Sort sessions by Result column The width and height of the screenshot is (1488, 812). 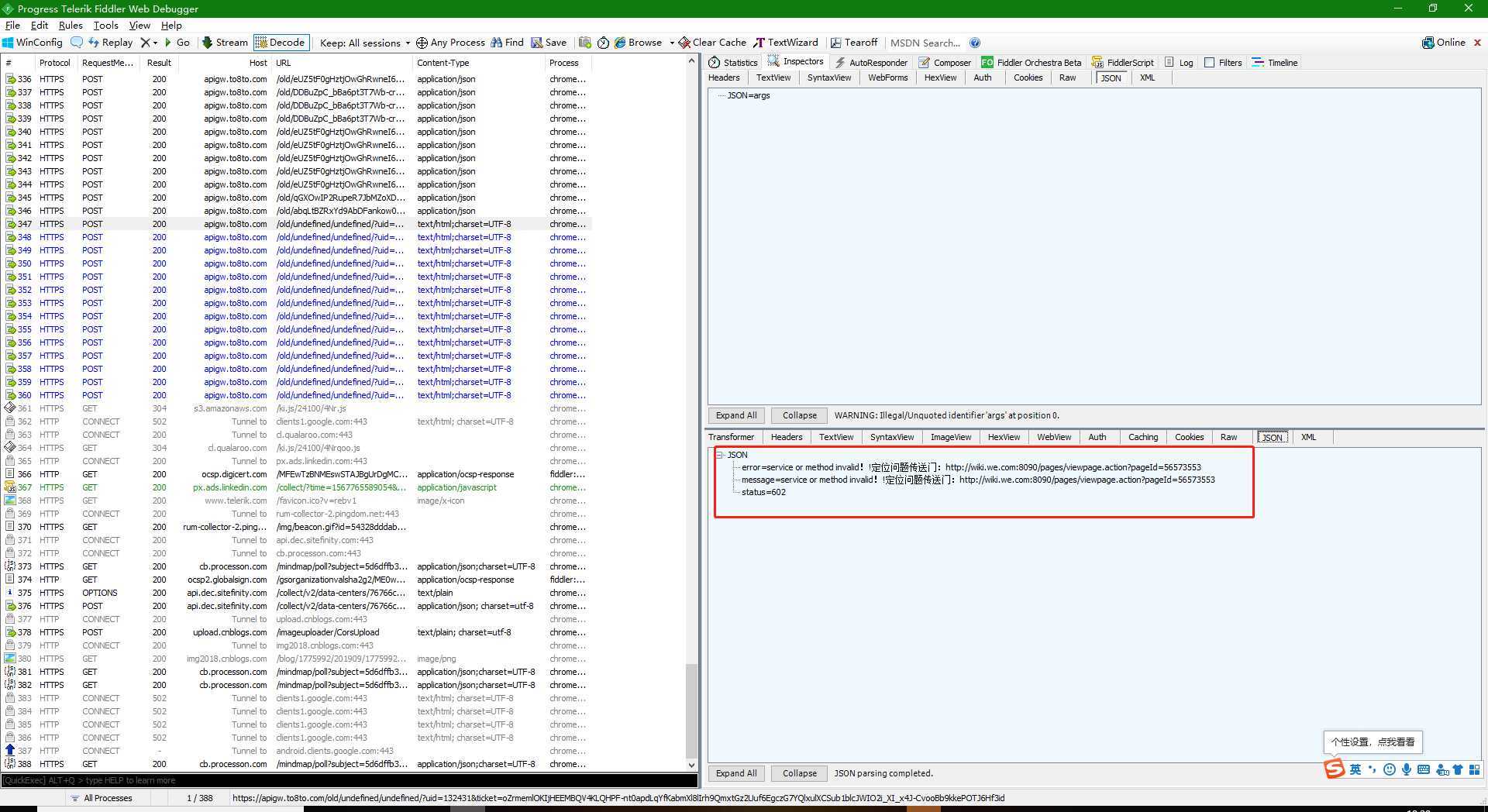point(159,63)
